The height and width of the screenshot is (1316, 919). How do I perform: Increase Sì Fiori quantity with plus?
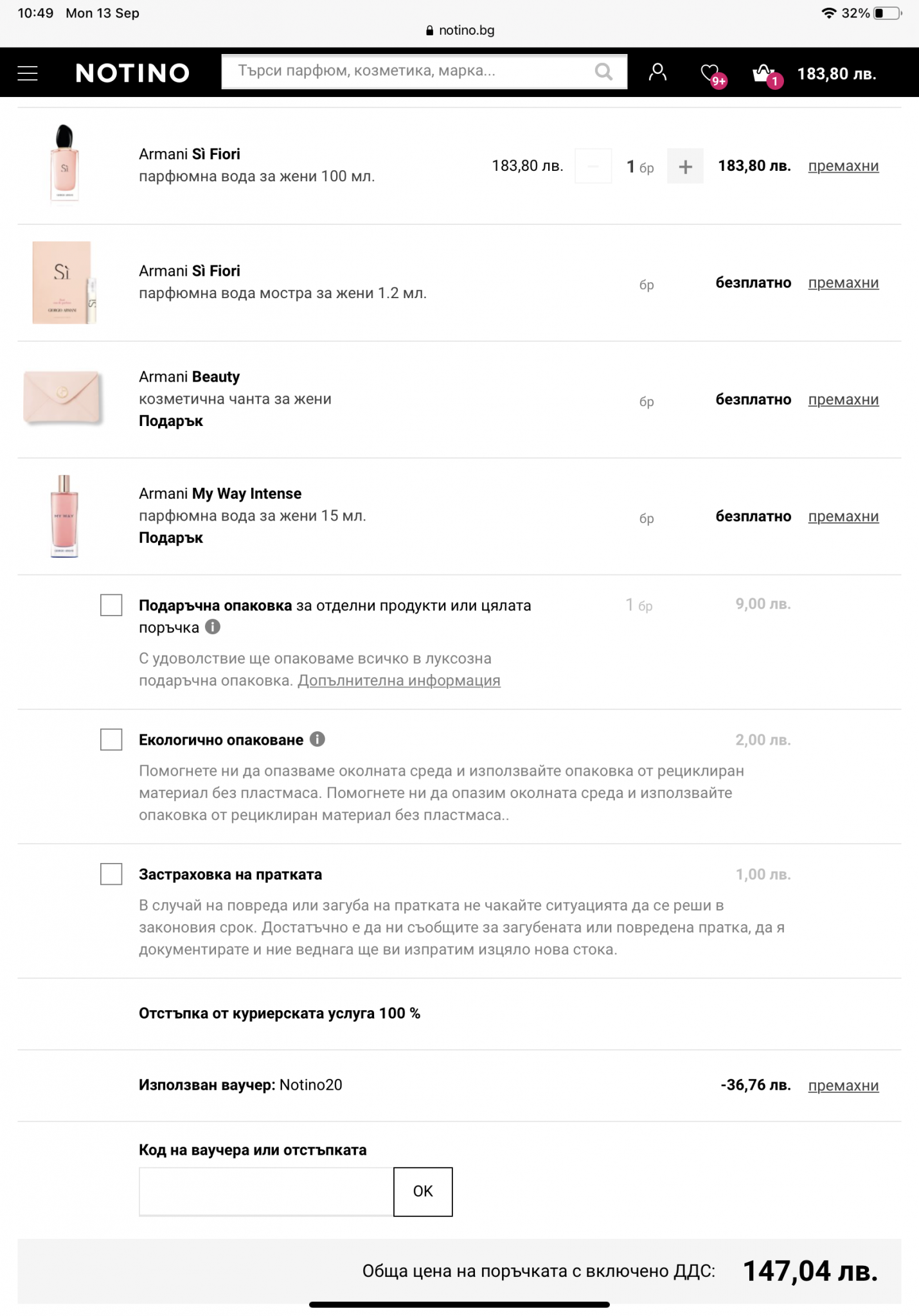[x=685, y=166]
